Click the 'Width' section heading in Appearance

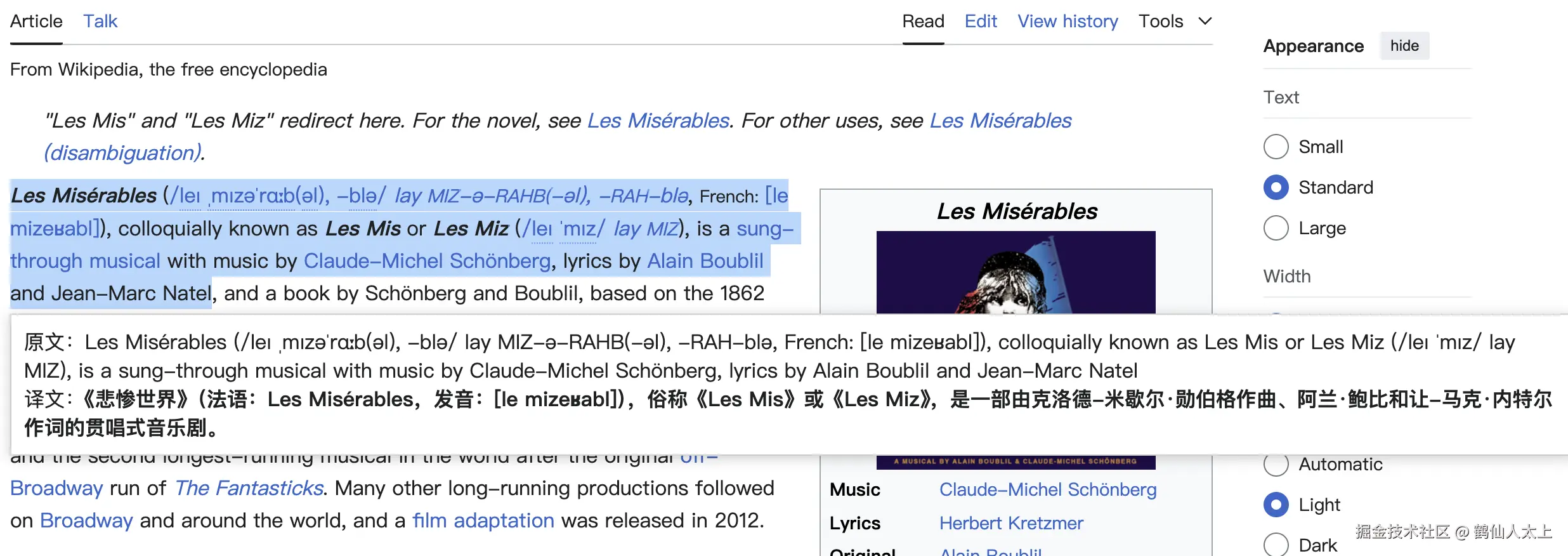1287,276
